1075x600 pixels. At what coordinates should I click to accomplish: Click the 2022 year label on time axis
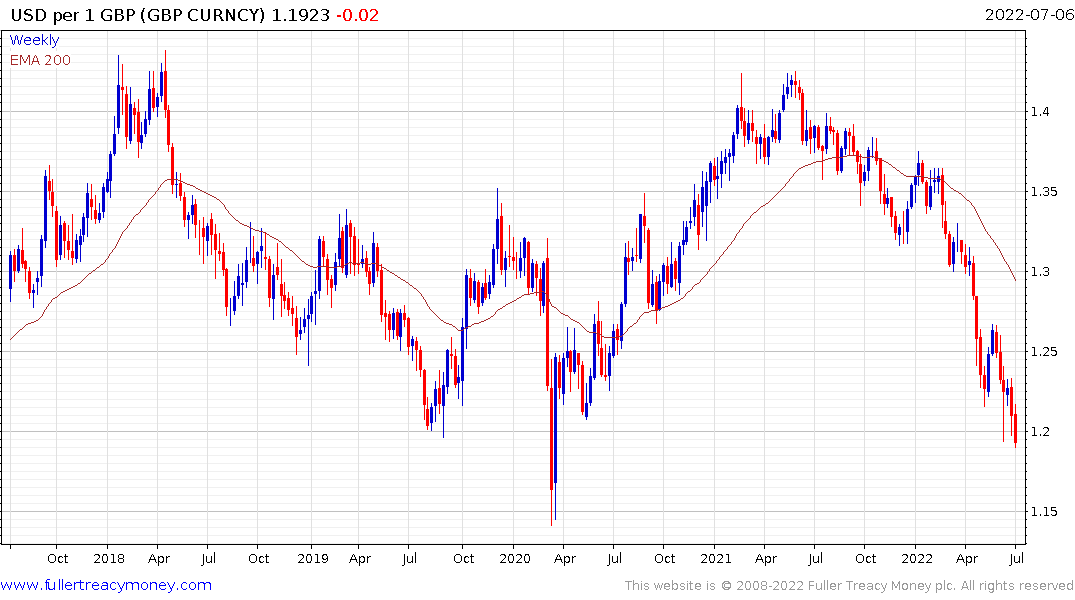click(917, 558)
